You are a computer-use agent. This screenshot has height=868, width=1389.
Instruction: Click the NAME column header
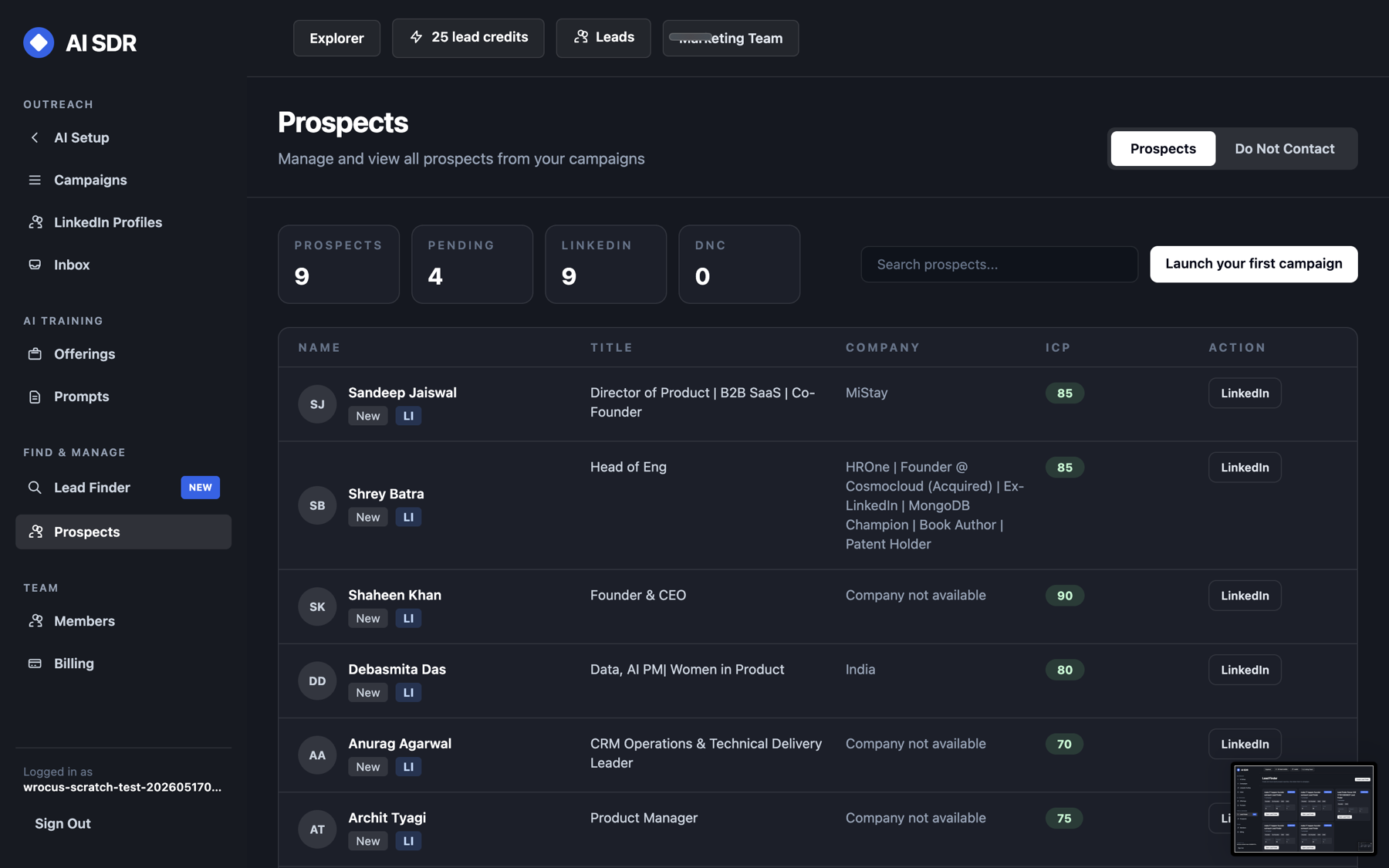[319, 347]
